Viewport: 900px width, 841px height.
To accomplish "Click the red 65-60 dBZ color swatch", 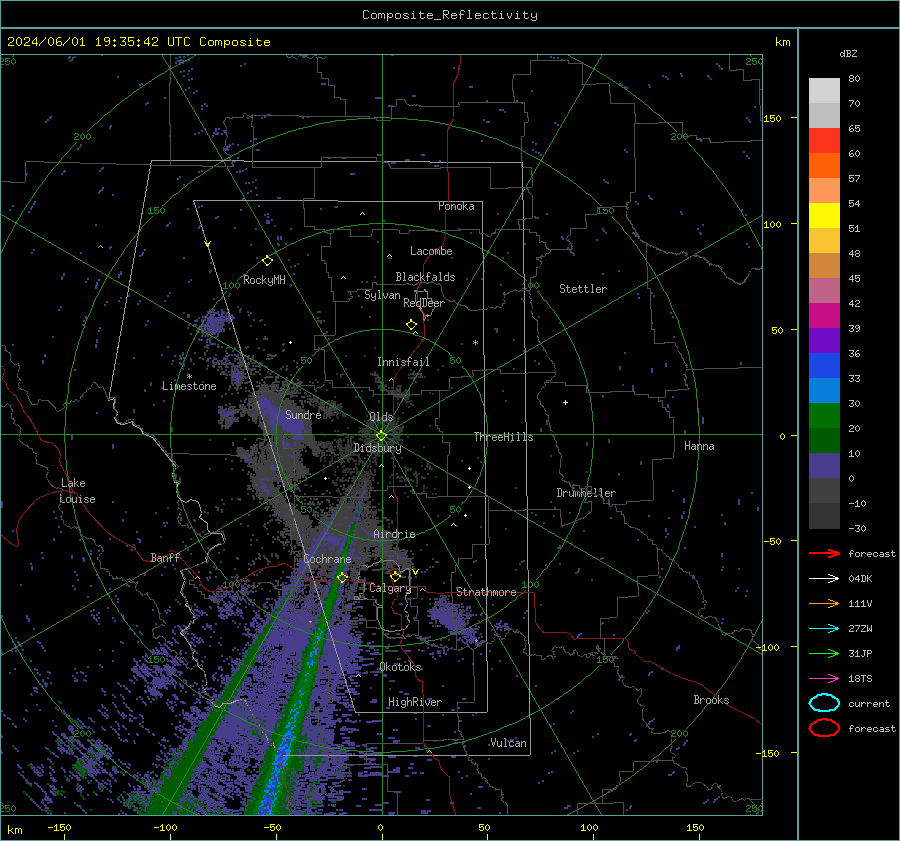I will (824, 141).
